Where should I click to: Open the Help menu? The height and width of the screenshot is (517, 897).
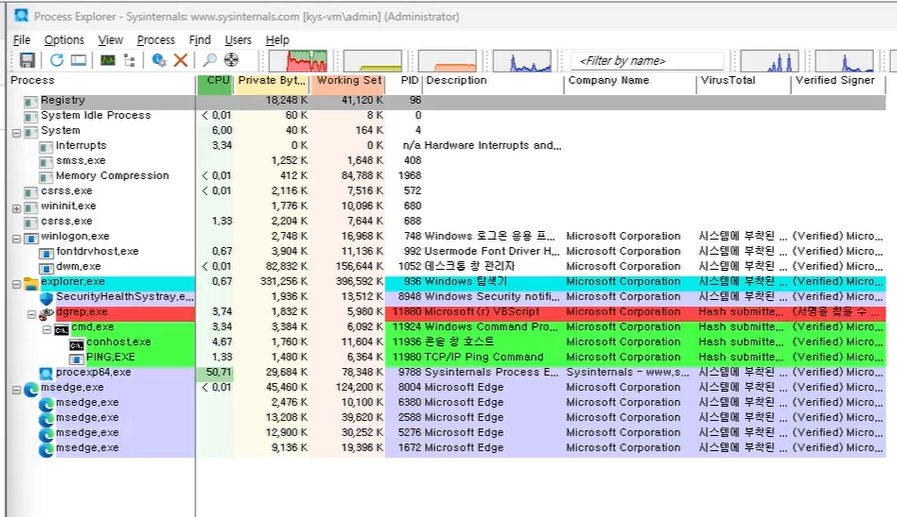(x=277, y=40)
